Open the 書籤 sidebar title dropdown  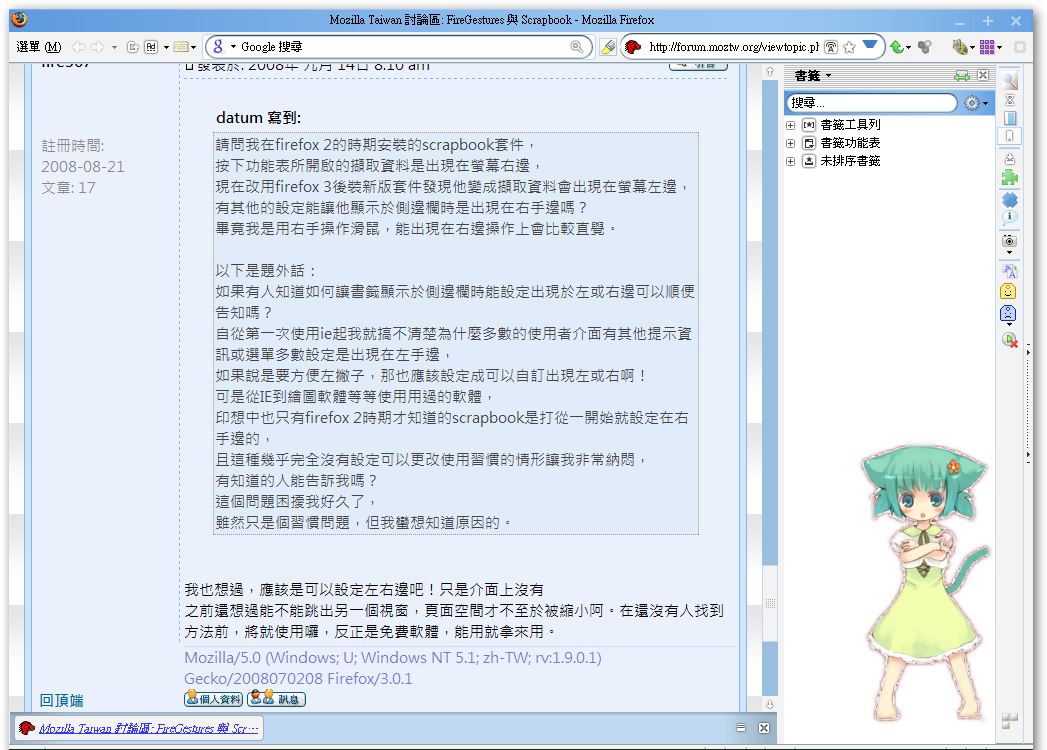(812, 76)
